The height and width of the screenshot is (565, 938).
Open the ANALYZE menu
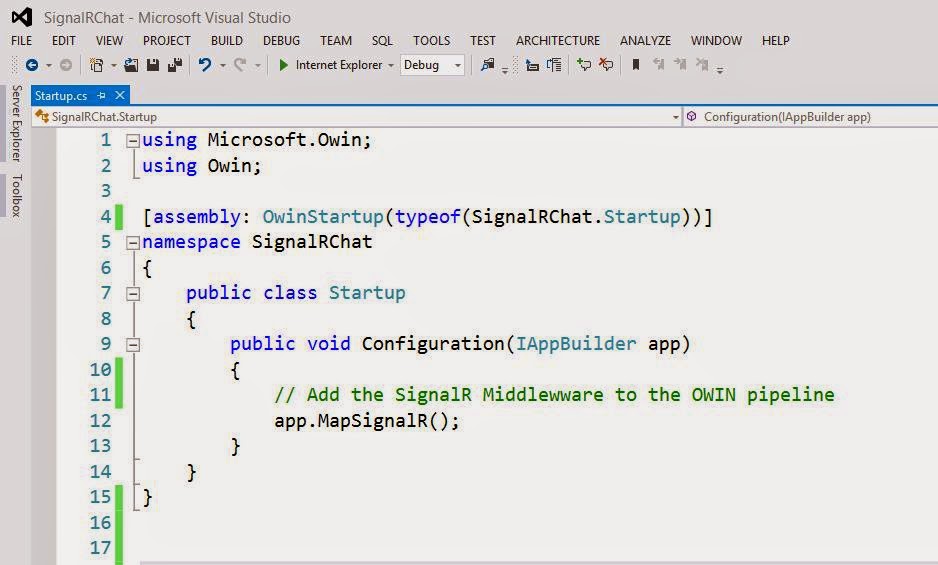coord(645,41)
